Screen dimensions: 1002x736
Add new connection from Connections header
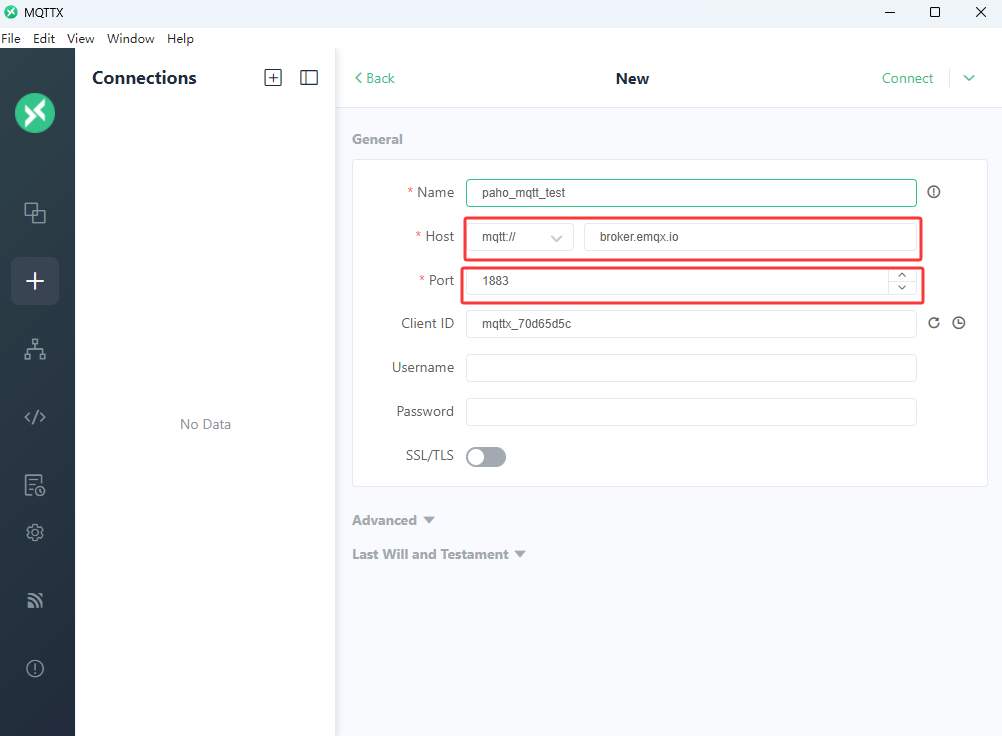tap(273, 78)
